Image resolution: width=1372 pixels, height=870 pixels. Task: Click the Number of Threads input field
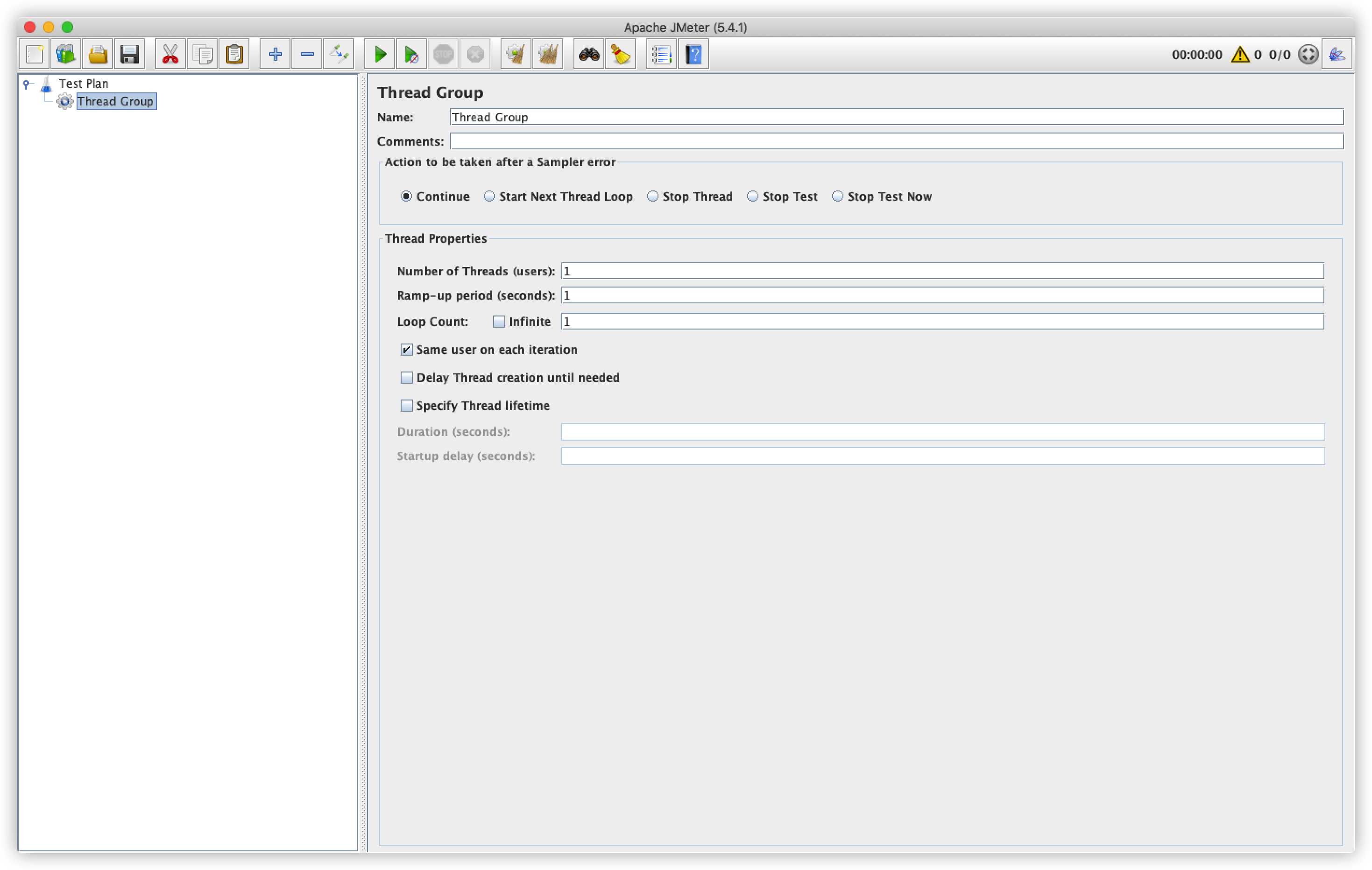click(x=942, y=271)
